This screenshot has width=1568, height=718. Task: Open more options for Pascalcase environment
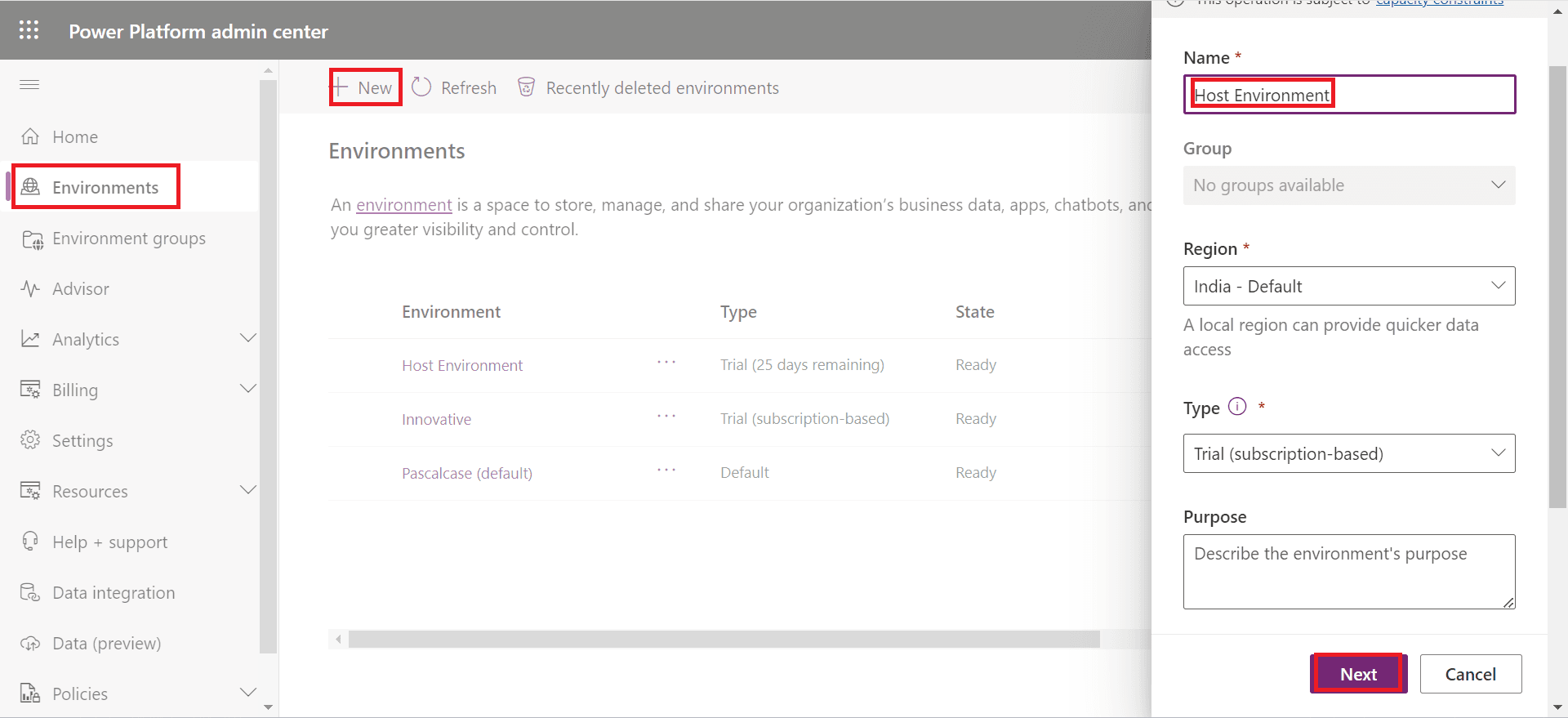pos(666,470)
